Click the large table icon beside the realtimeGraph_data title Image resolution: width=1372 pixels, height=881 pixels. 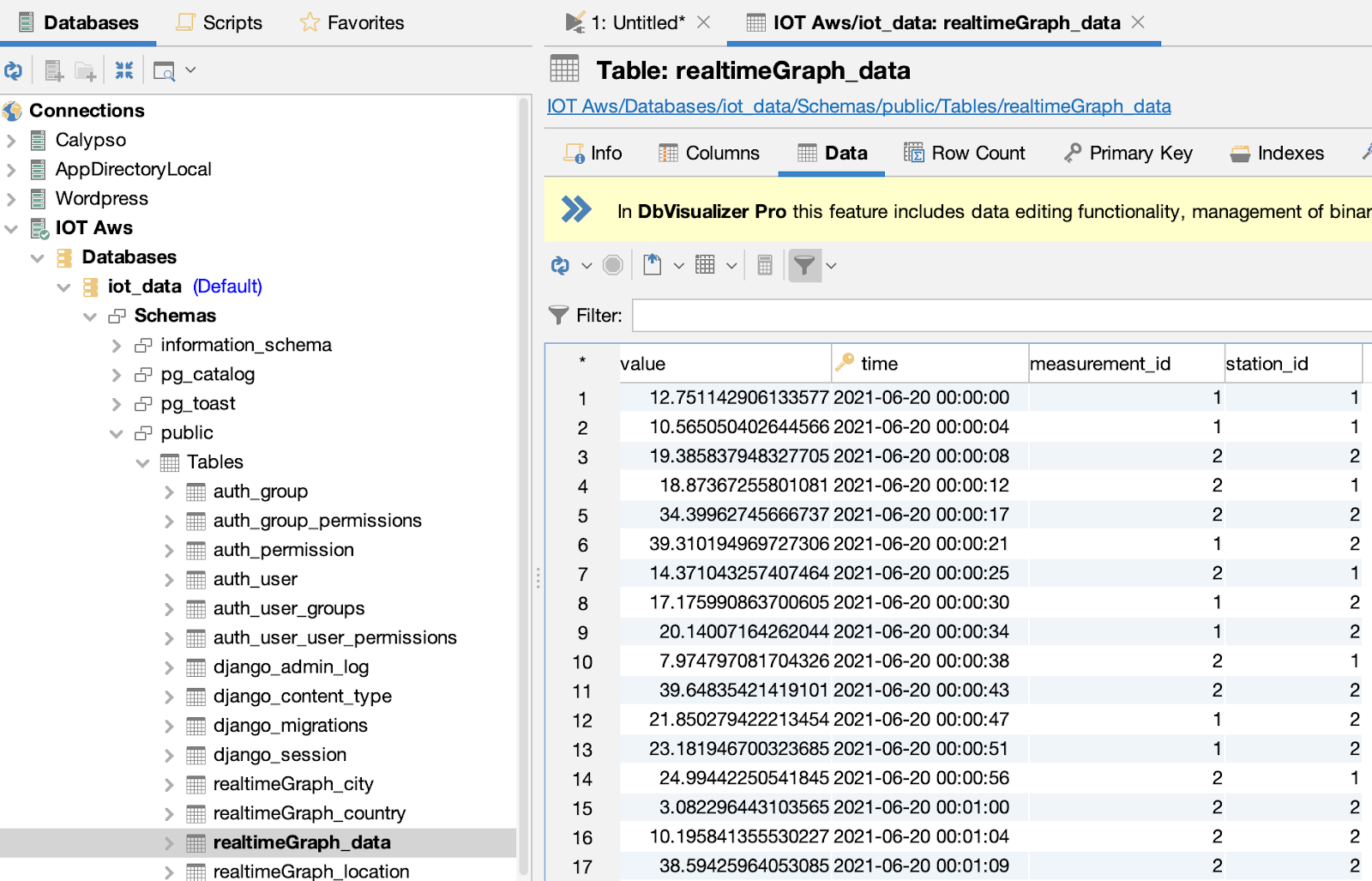click(565, 69)
